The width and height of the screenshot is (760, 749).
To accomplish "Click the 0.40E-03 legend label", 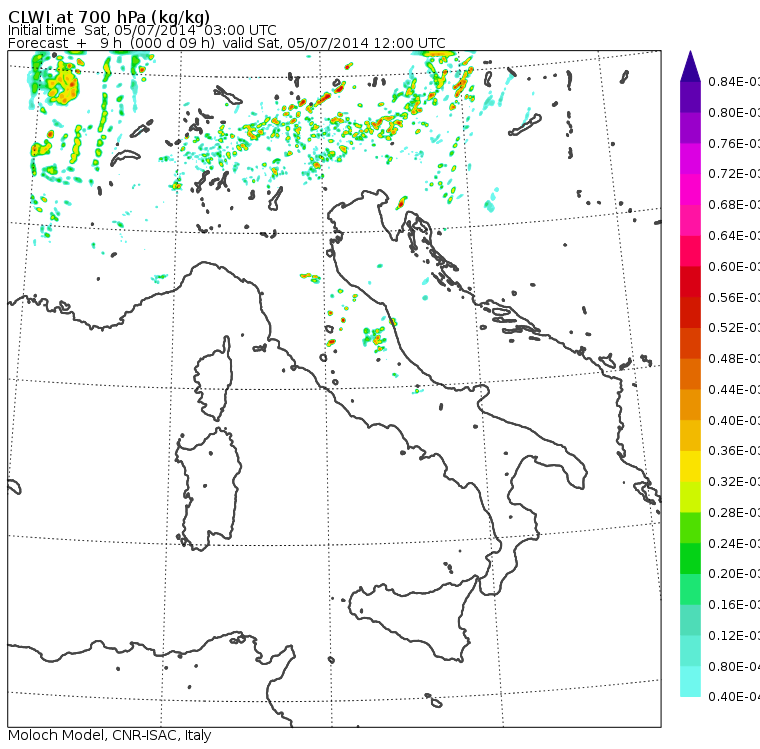I will click(x=734, y=420).
